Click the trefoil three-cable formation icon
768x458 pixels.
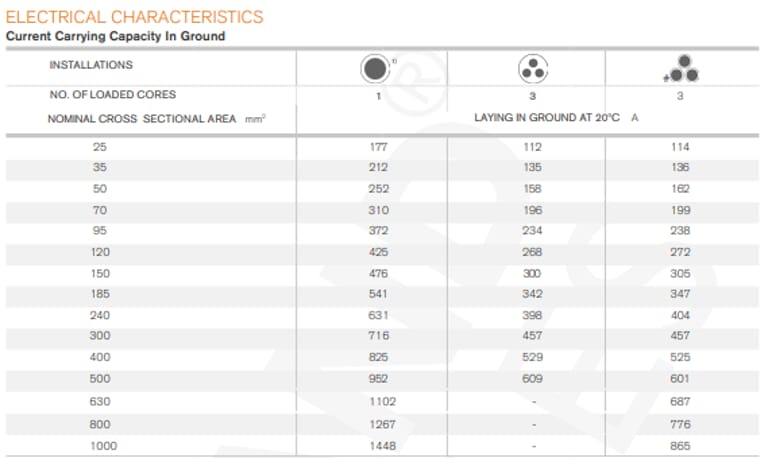coord(681,69)
